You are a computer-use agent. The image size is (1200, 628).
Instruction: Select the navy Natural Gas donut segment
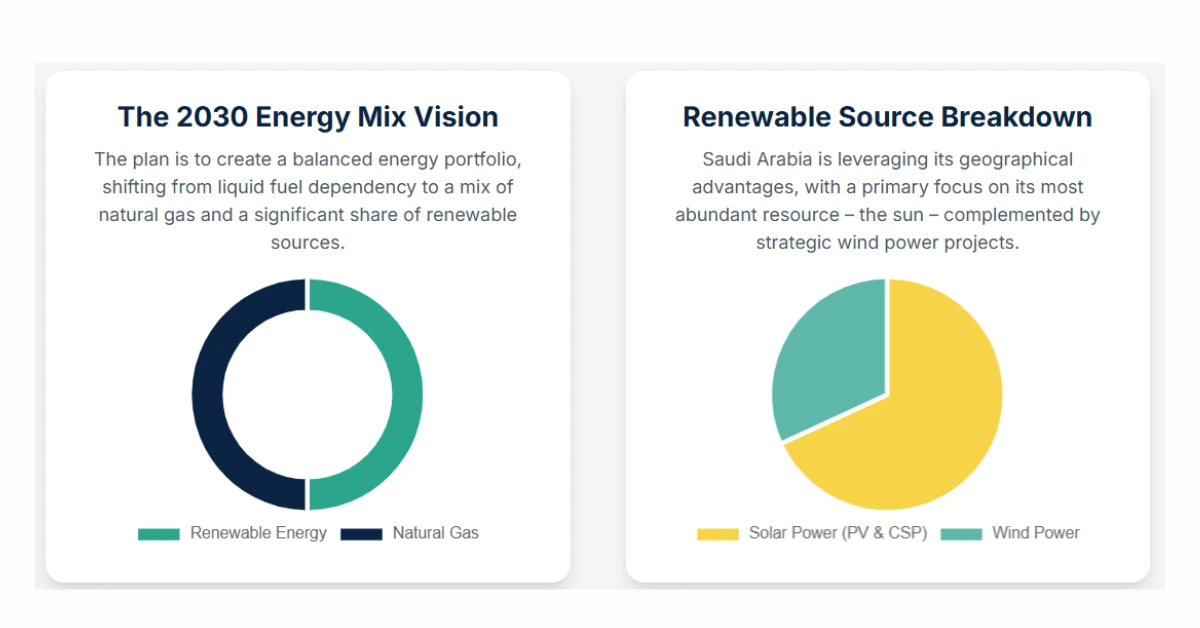(207, 394)
